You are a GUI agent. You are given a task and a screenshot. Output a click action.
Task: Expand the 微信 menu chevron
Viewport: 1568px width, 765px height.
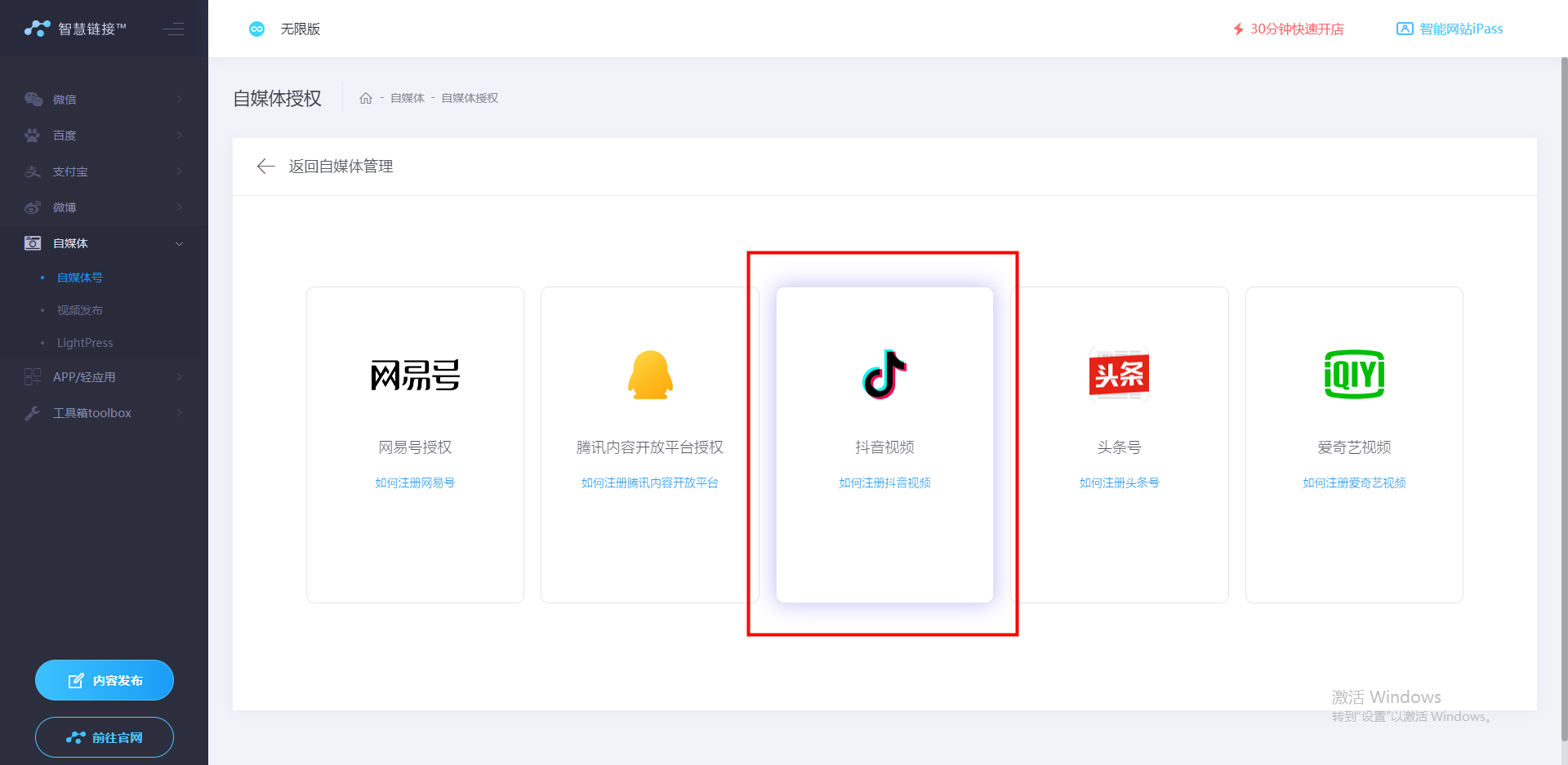(x=180, y=100)
